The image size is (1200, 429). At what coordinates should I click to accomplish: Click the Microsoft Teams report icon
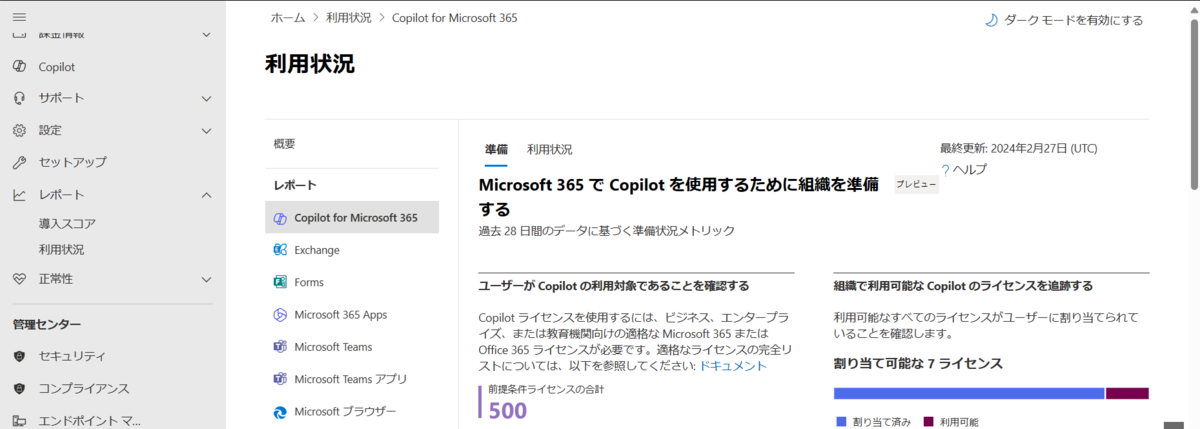(280, 347)
